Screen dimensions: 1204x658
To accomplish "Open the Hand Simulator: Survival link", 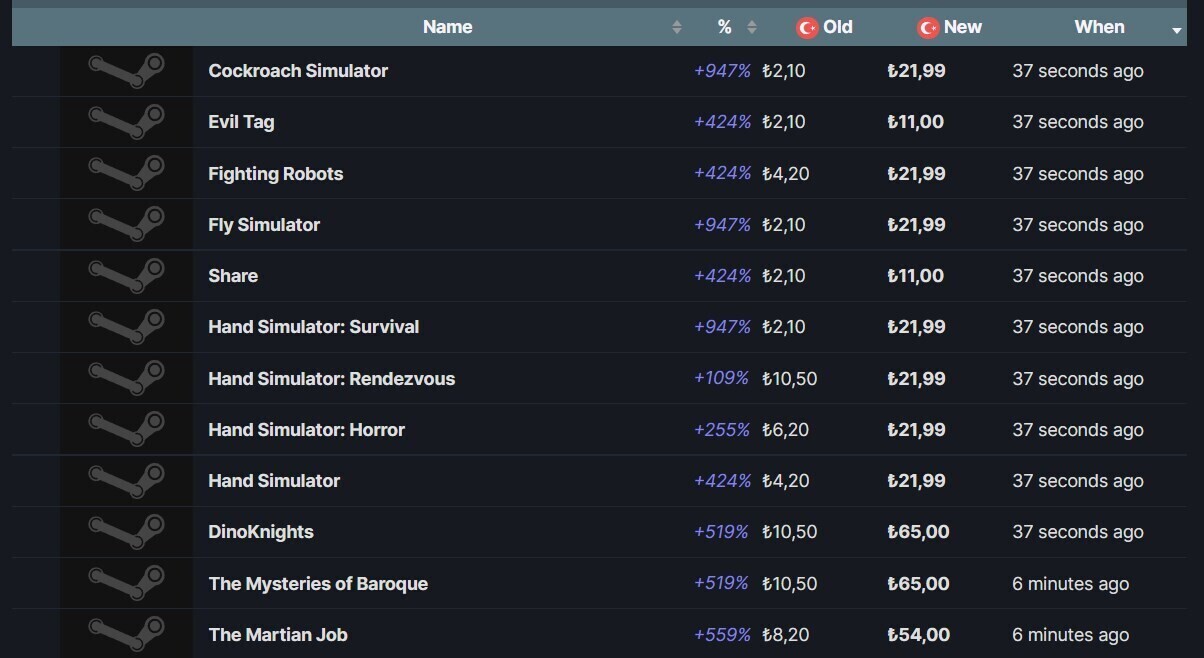I will 313,327.
